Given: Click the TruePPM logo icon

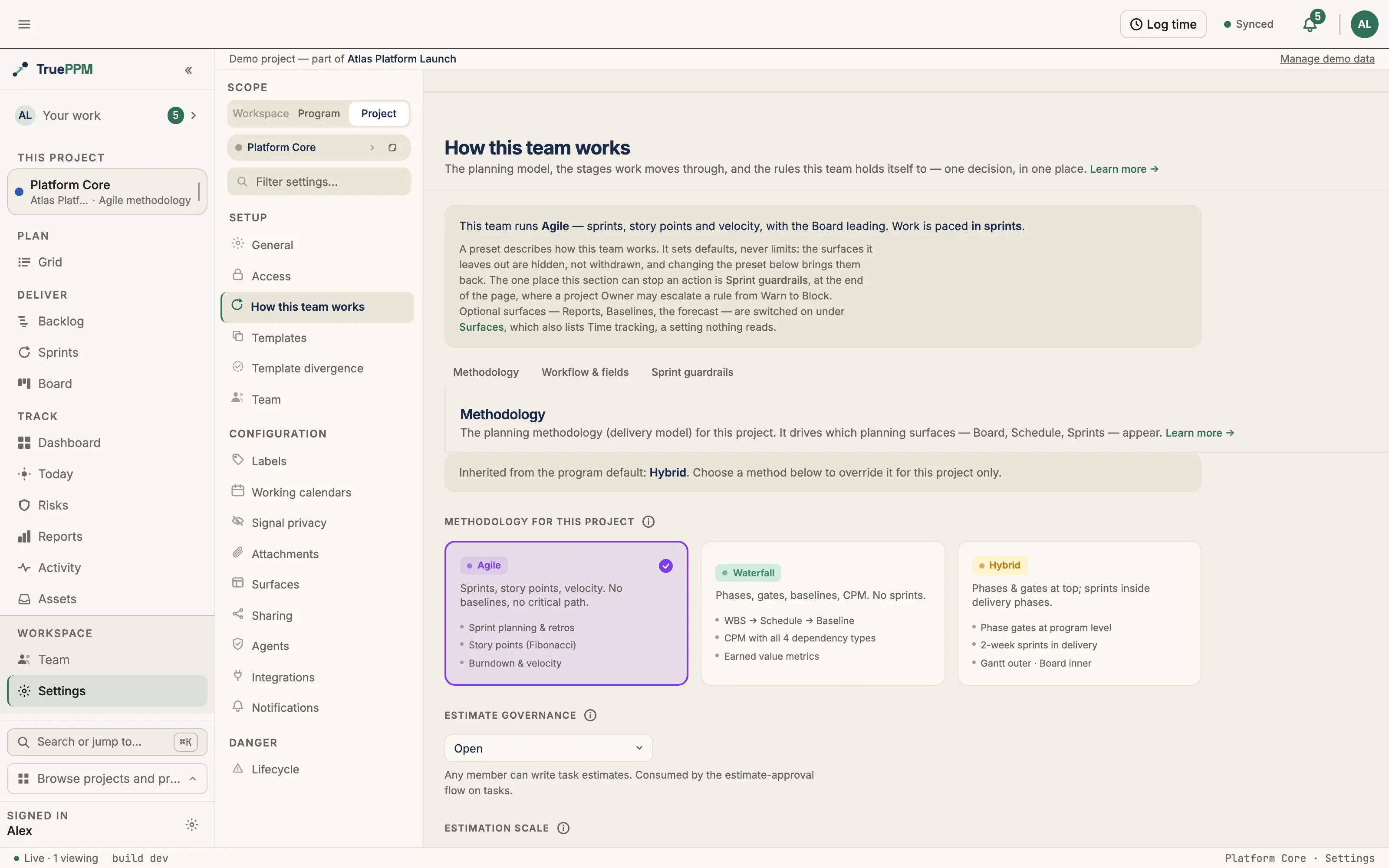Looking at the screenshot, I should (21, 69).
